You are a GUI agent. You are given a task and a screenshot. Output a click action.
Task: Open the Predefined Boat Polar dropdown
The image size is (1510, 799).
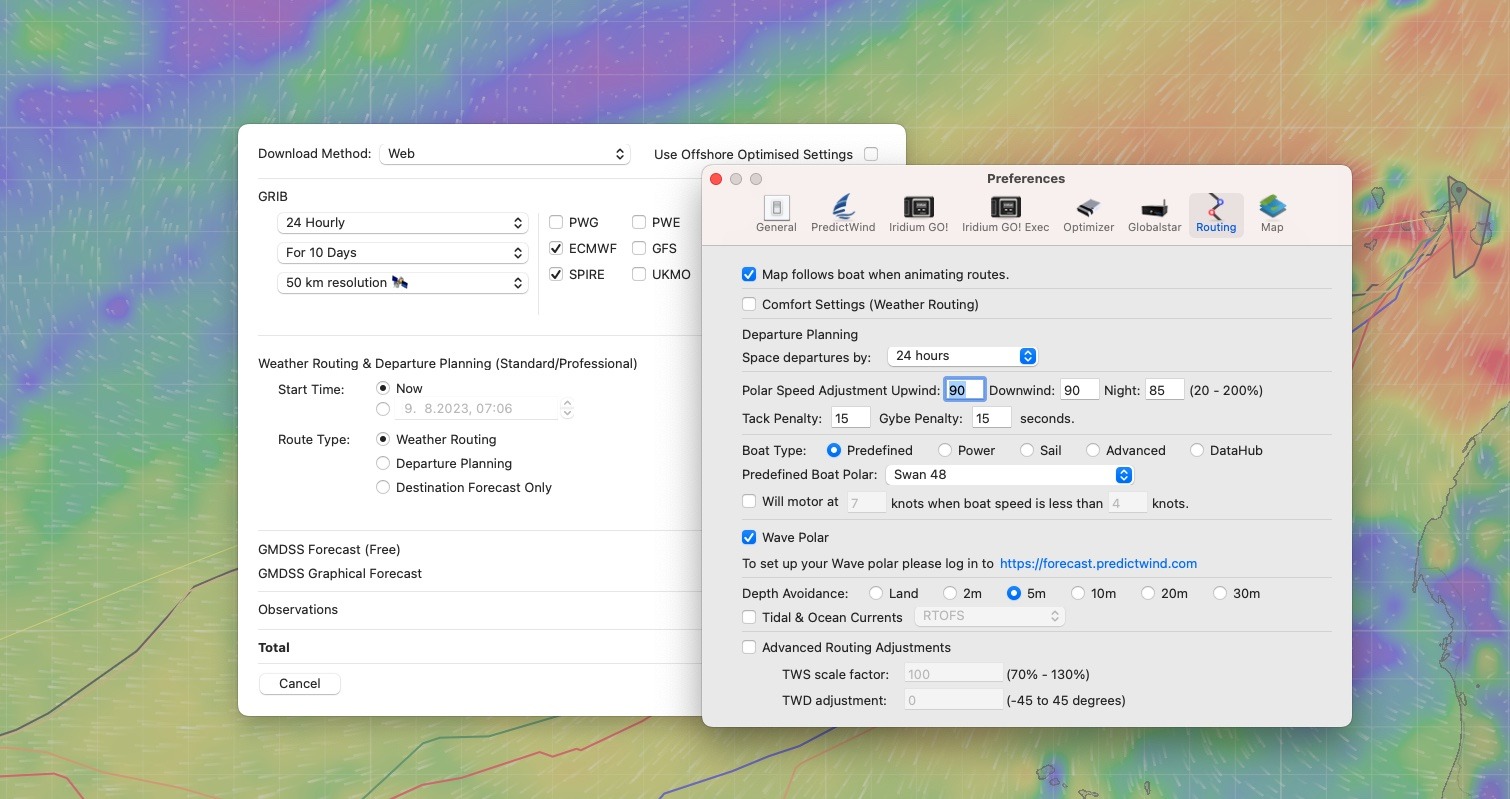pyautogui.click(x=1010, y=475)
